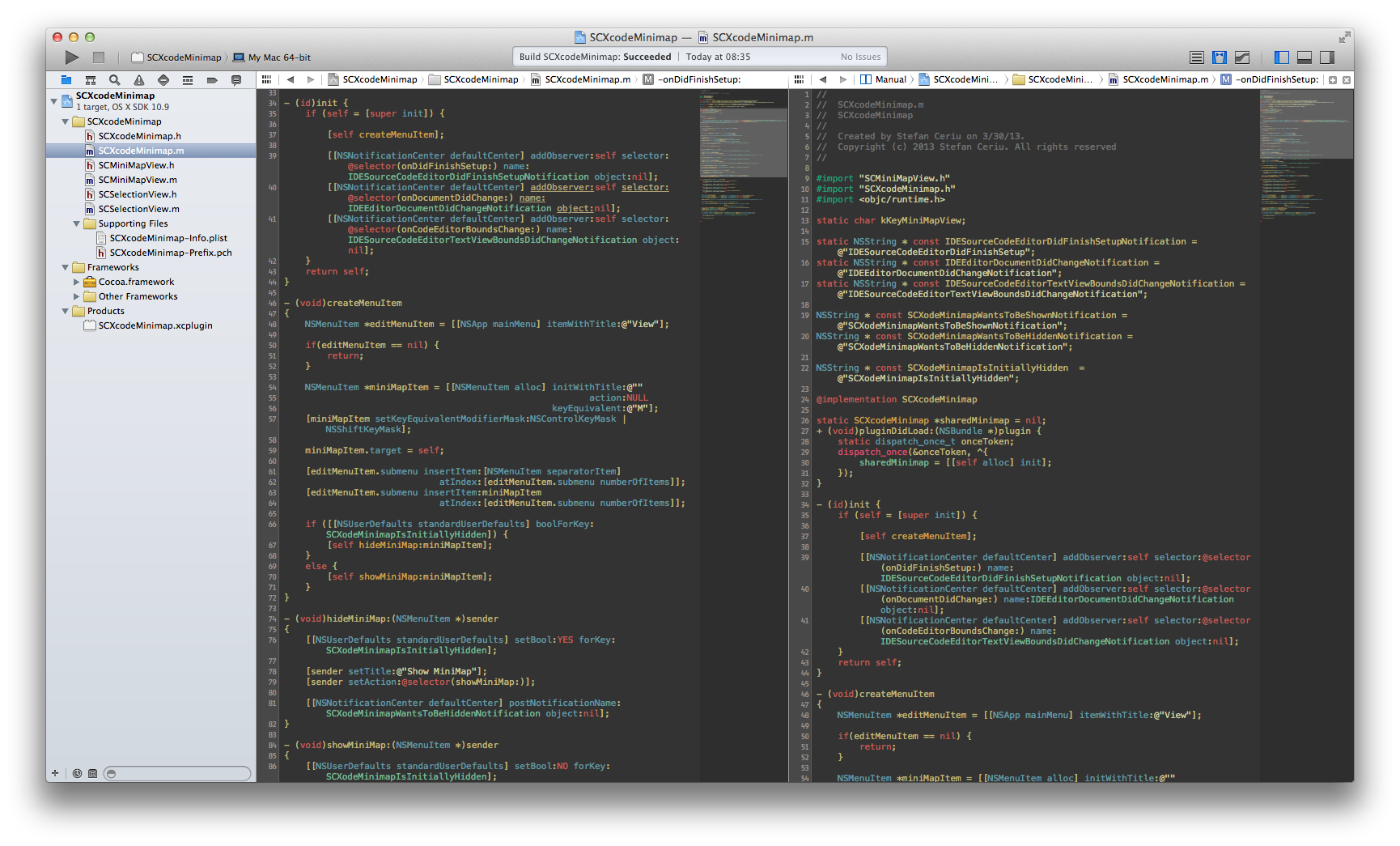Screen dimensions: 1400x846
Task: Toggle the Utilities panel visibility
Action: point(1327,57)
